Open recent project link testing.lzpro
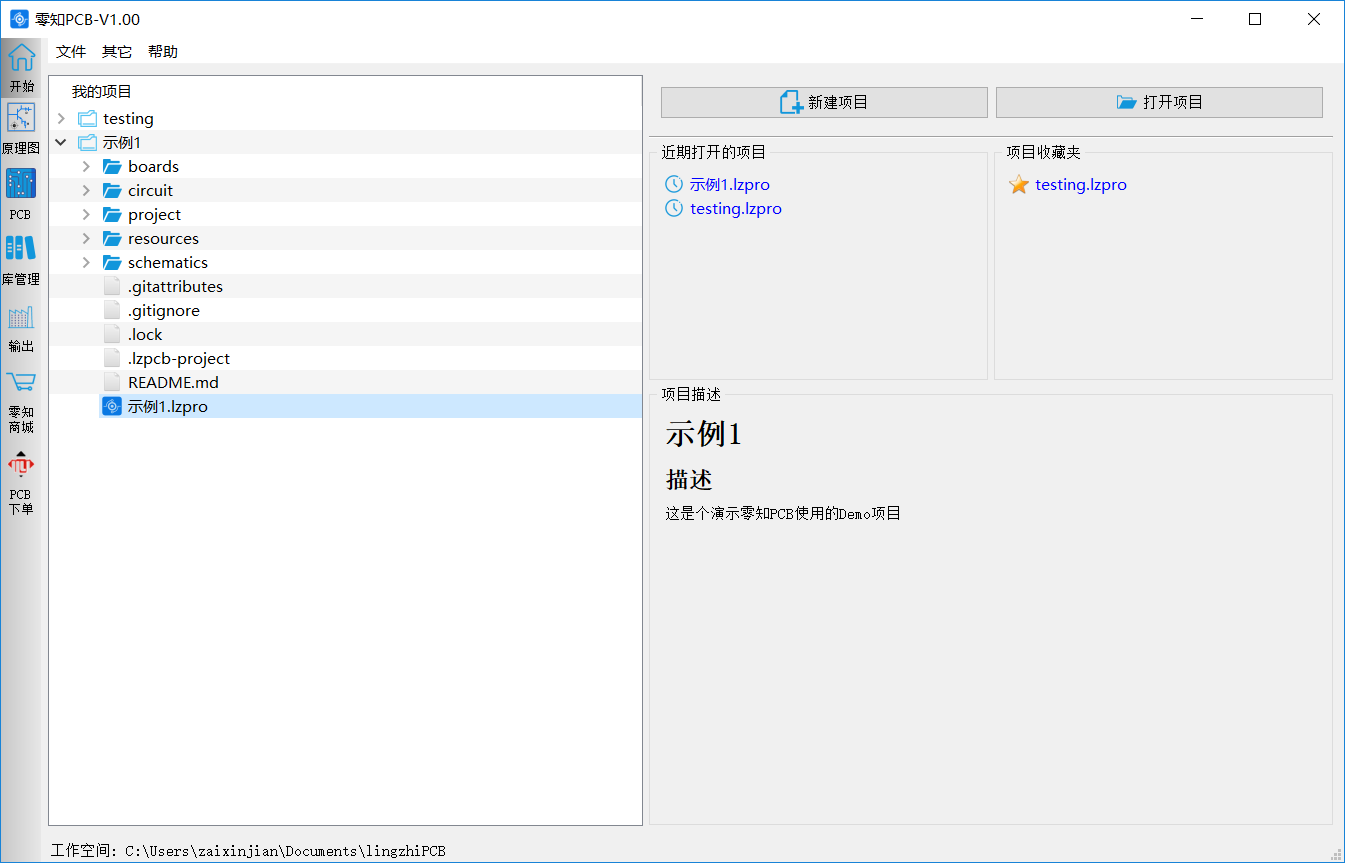The height and width of the screenshot is (863, 1345). coord(736,208)
